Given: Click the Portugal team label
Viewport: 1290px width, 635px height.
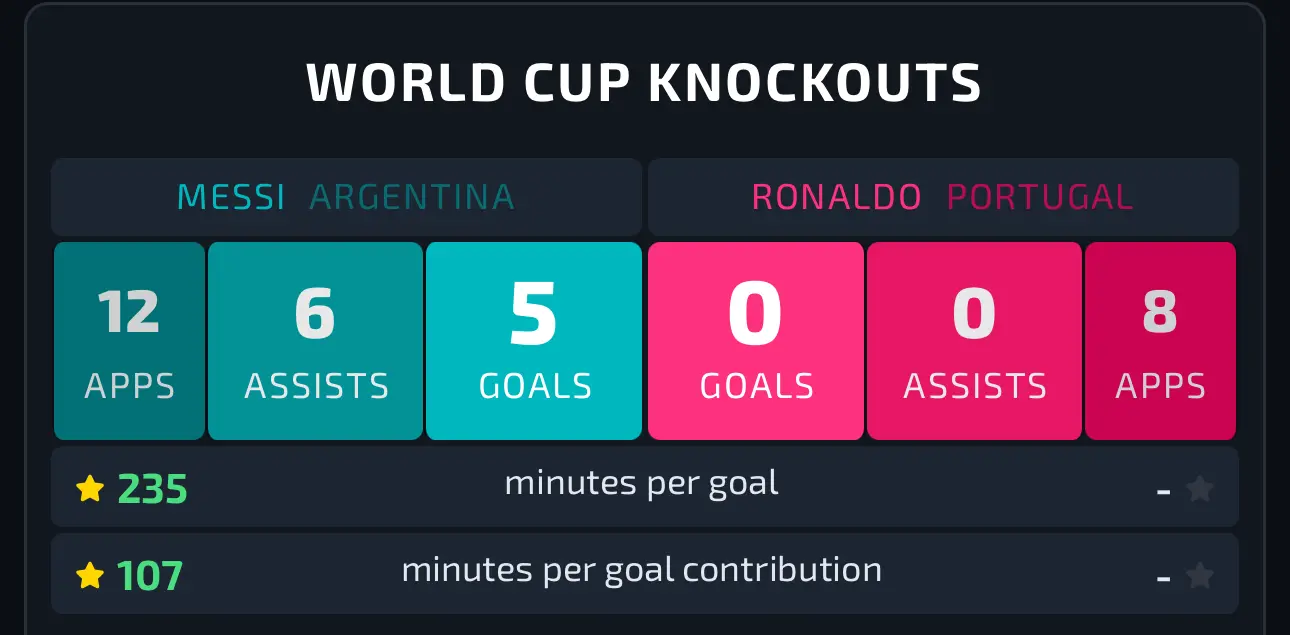Looking at the screenshot, I should pos(1040,197).
